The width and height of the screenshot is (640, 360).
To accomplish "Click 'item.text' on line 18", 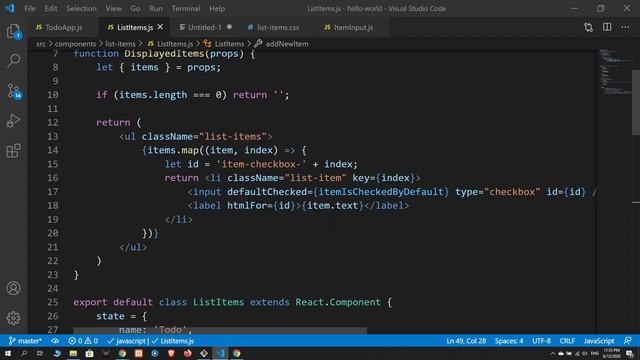I will coord(332,205).
